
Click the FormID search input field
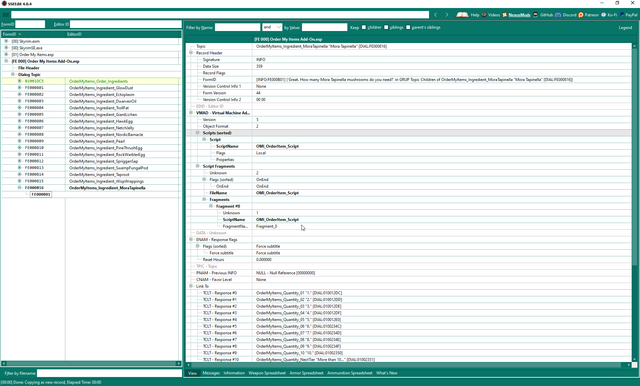click(30, 24)
